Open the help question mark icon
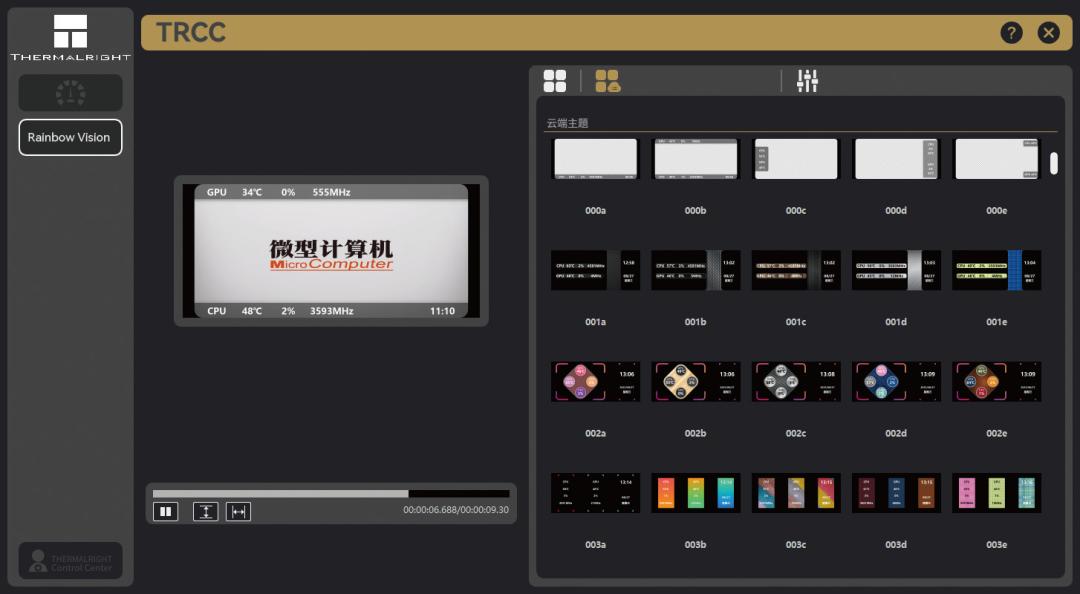This screenshot has height=594, width=1080. point(1011,32)
